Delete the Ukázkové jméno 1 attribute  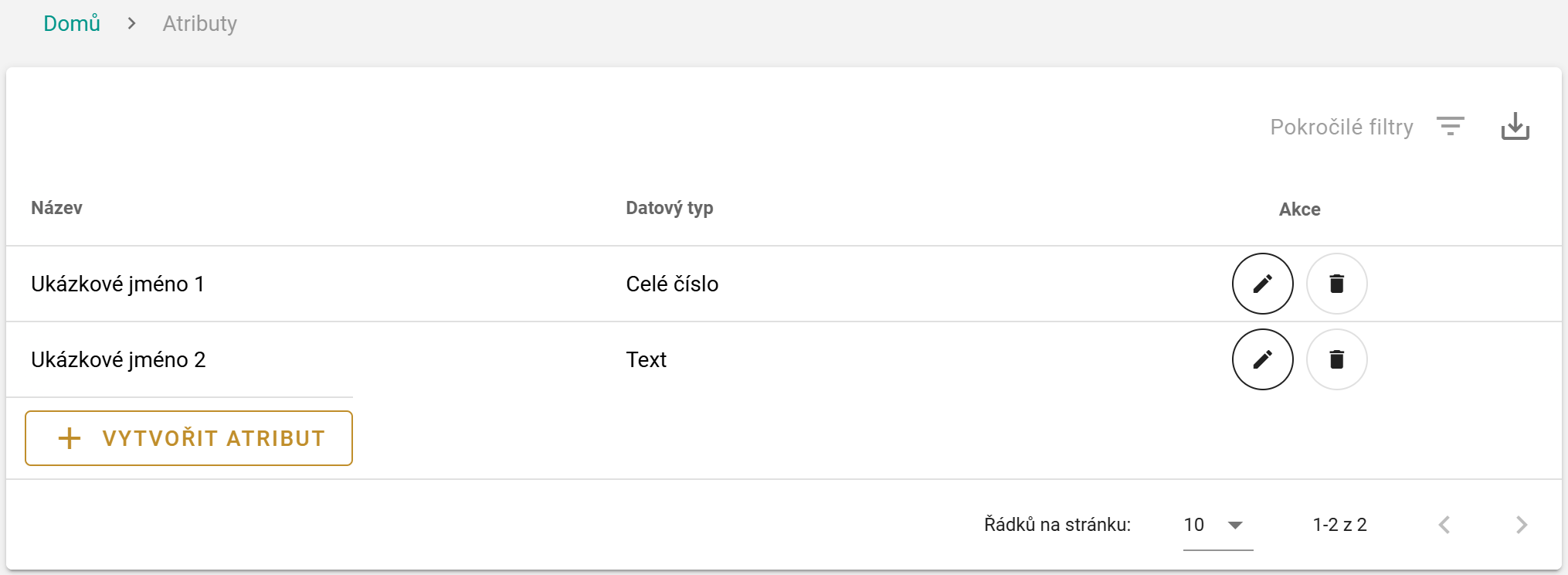(1336, 284)
